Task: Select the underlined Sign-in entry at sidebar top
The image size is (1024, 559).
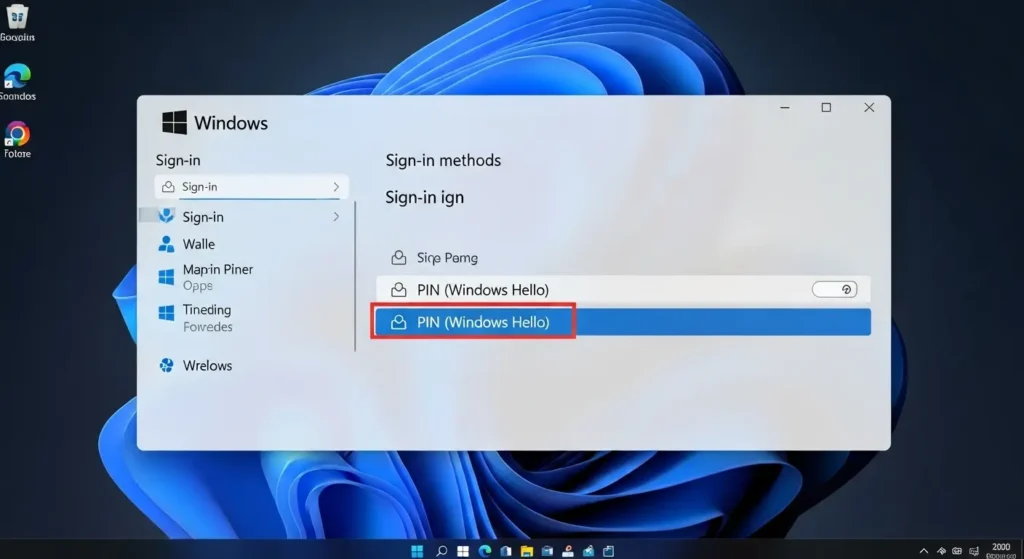Action: [x=251, y=187]
